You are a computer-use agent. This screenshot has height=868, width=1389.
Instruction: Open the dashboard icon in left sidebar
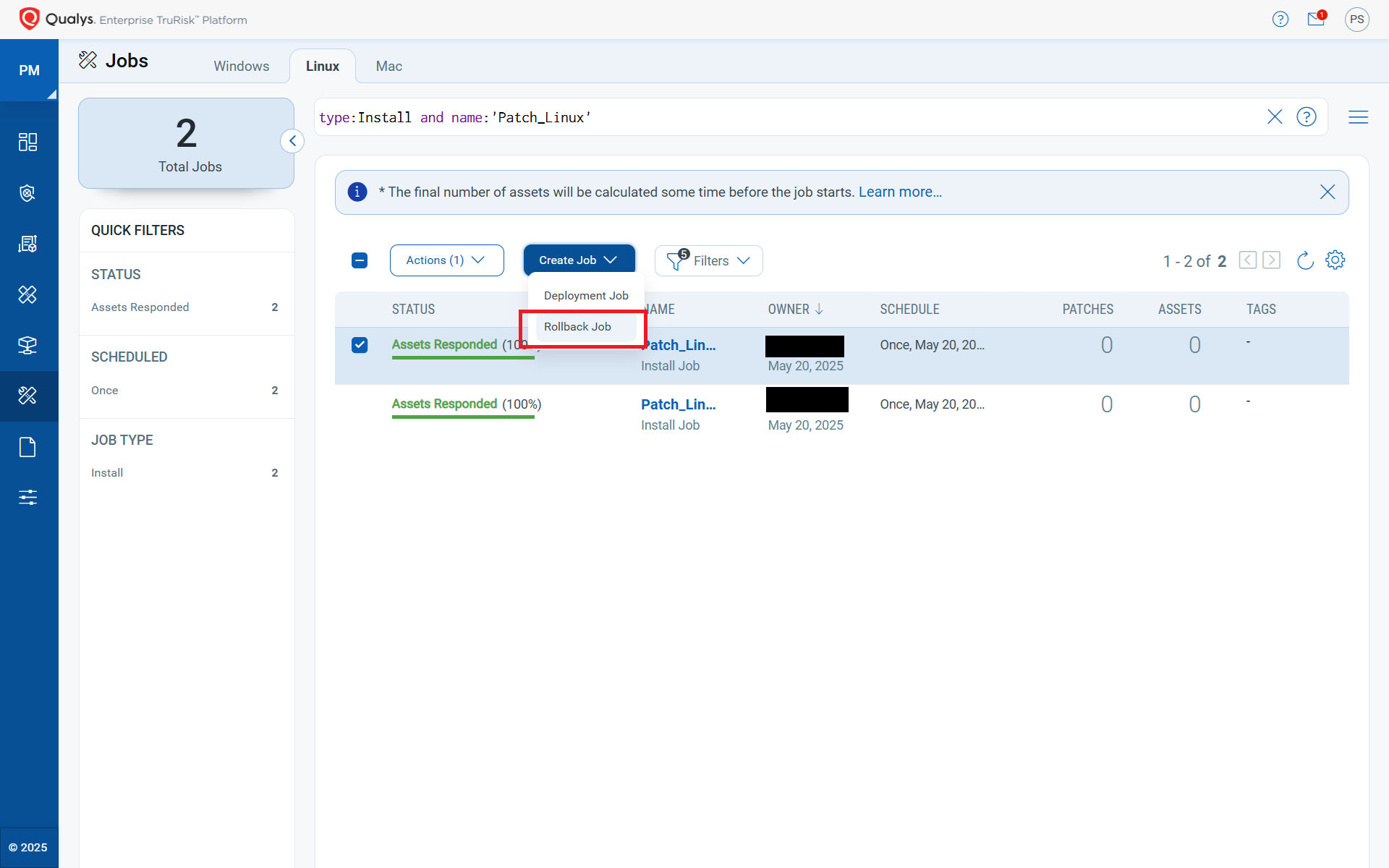click(x=27, y=142)
